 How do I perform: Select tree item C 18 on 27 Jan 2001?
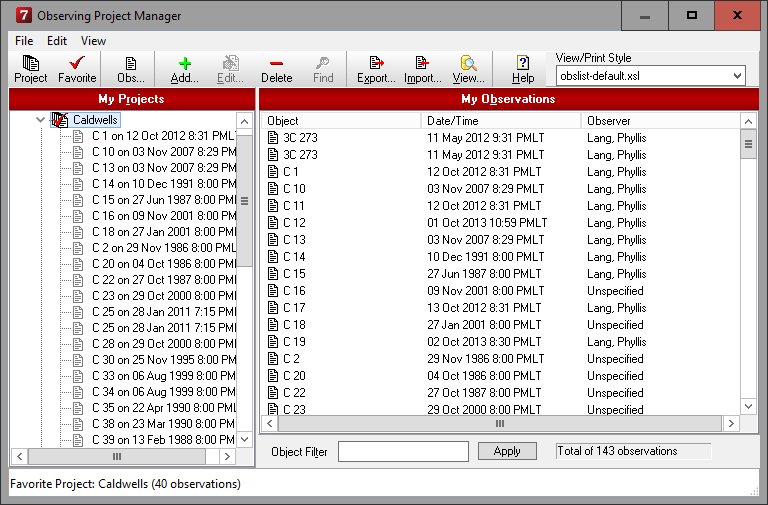pos(164,232)
